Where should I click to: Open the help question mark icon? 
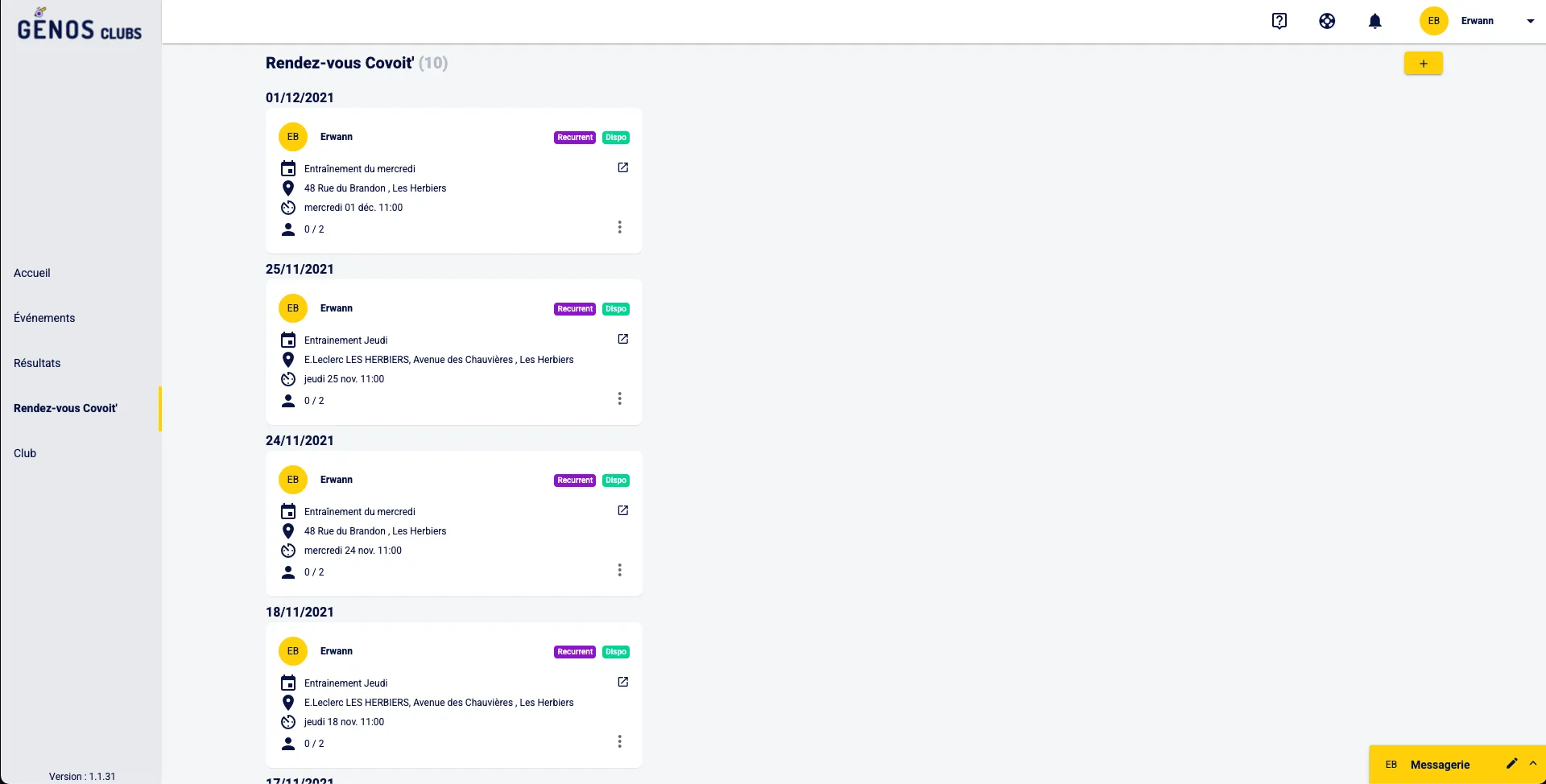[1279, 21]
